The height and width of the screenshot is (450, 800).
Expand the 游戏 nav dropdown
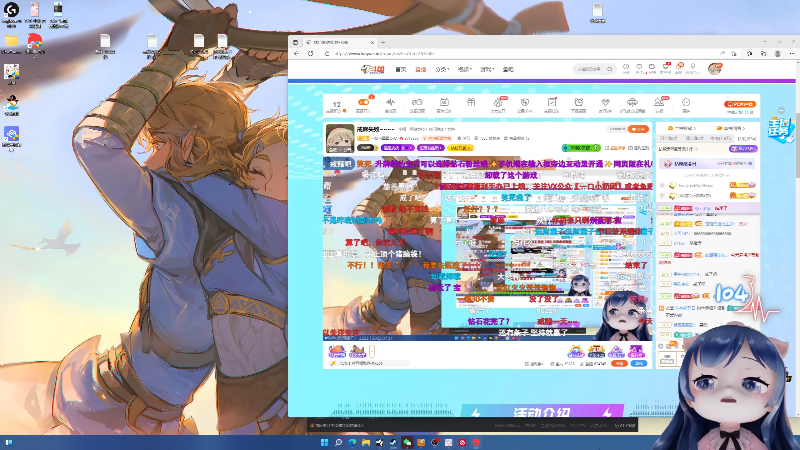tap(486, 69)
